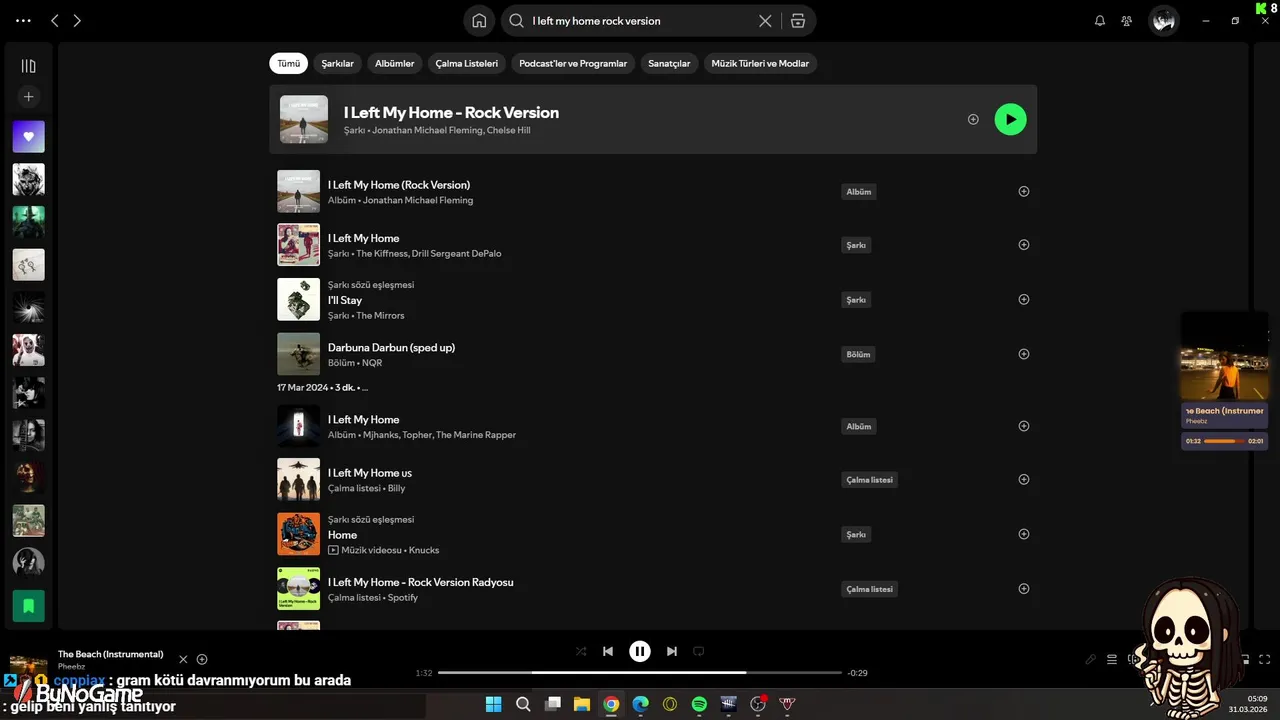Go forward with the right arrow

77,20
